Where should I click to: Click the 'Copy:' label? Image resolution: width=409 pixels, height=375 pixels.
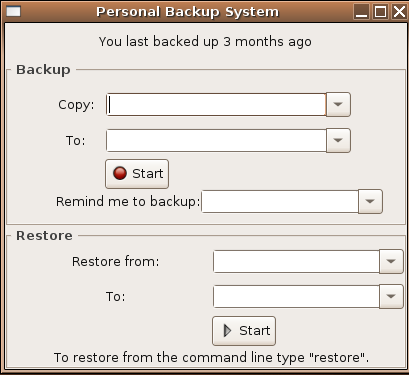pyautogui.click(x=76, y=105)
